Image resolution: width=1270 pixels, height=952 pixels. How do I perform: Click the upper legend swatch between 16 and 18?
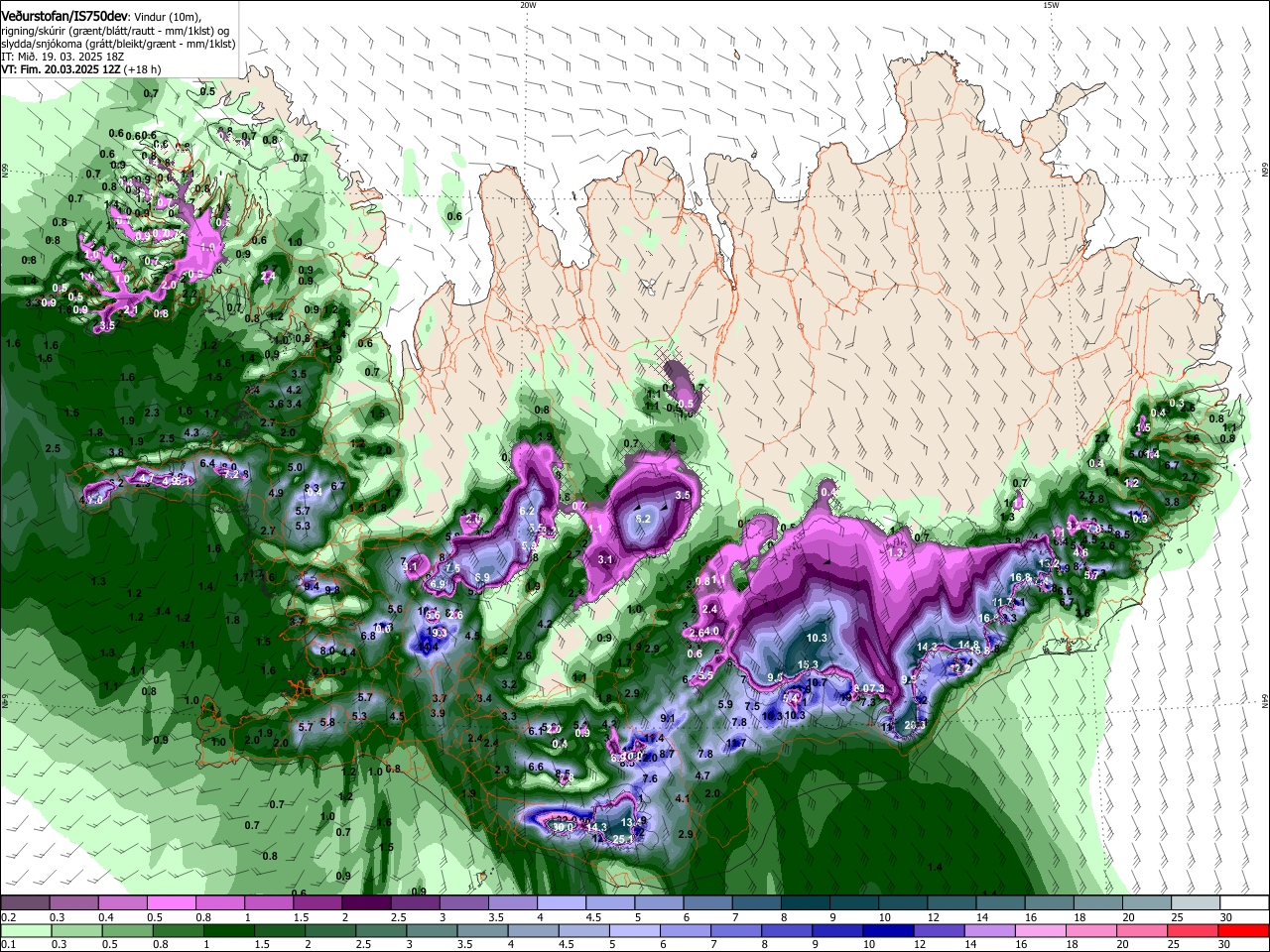click(1050, 903)
